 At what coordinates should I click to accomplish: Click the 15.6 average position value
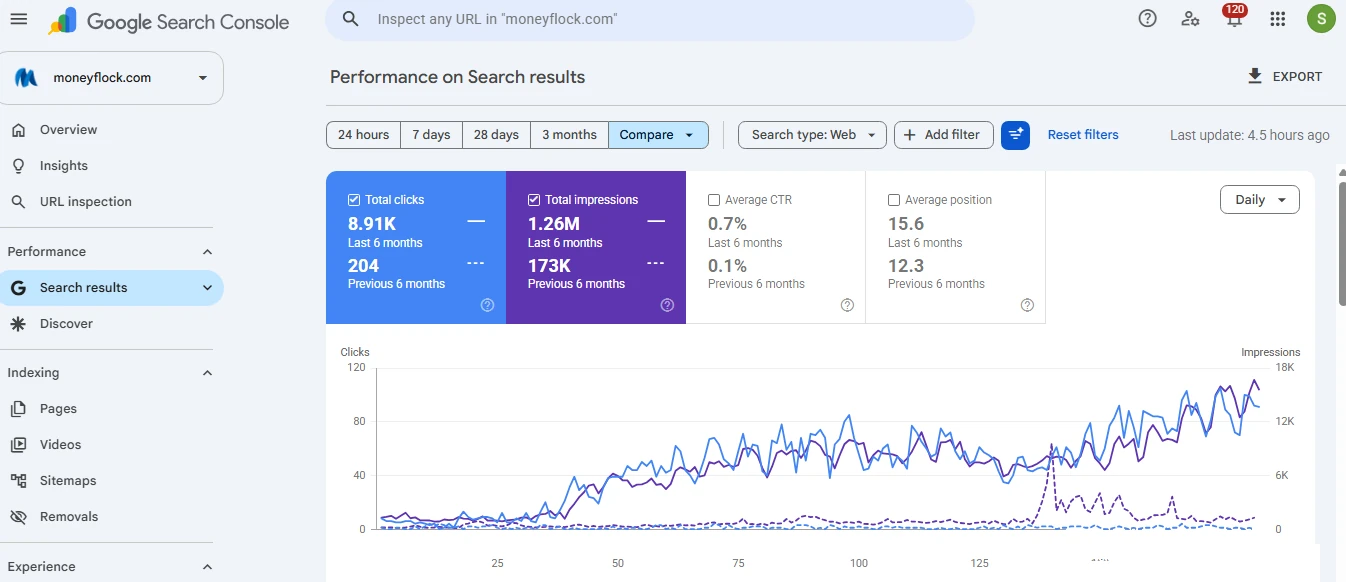coord(906,224)
